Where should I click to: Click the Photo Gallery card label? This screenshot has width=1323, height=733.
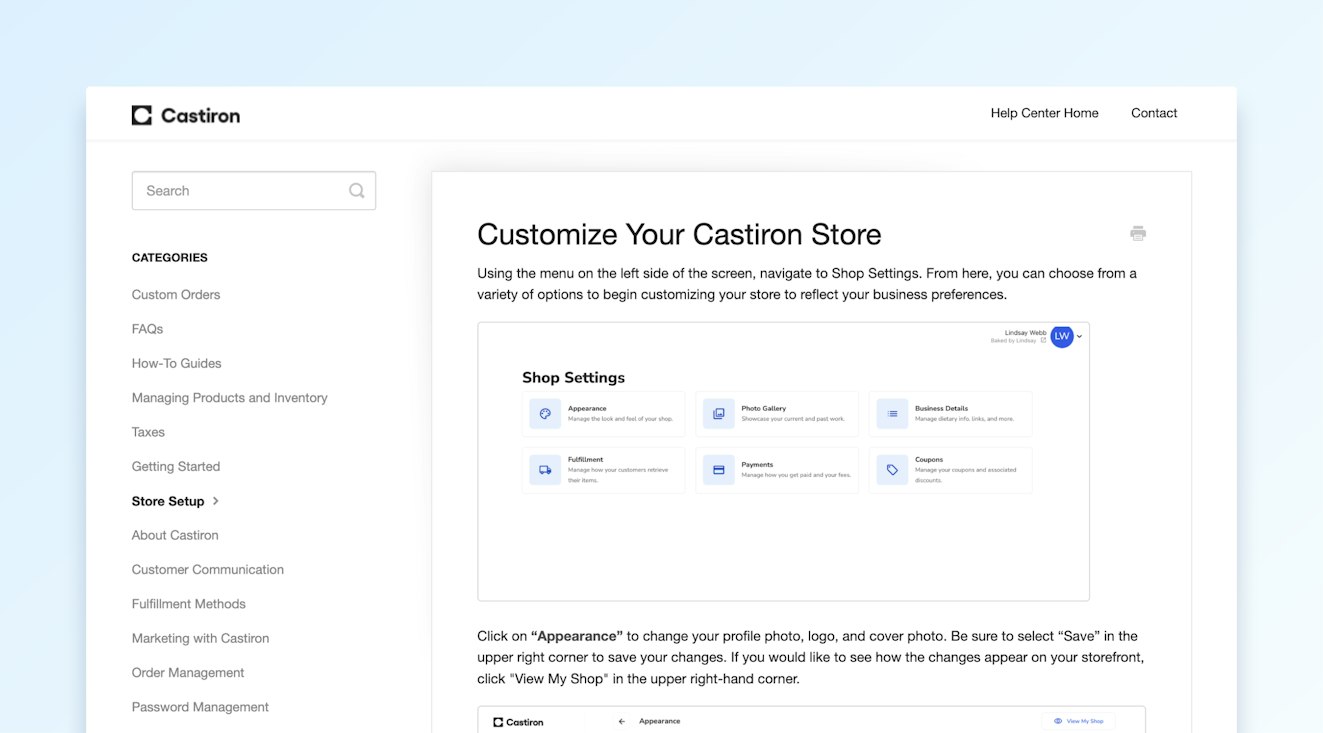pyautogui.click(x=764, y=408)
